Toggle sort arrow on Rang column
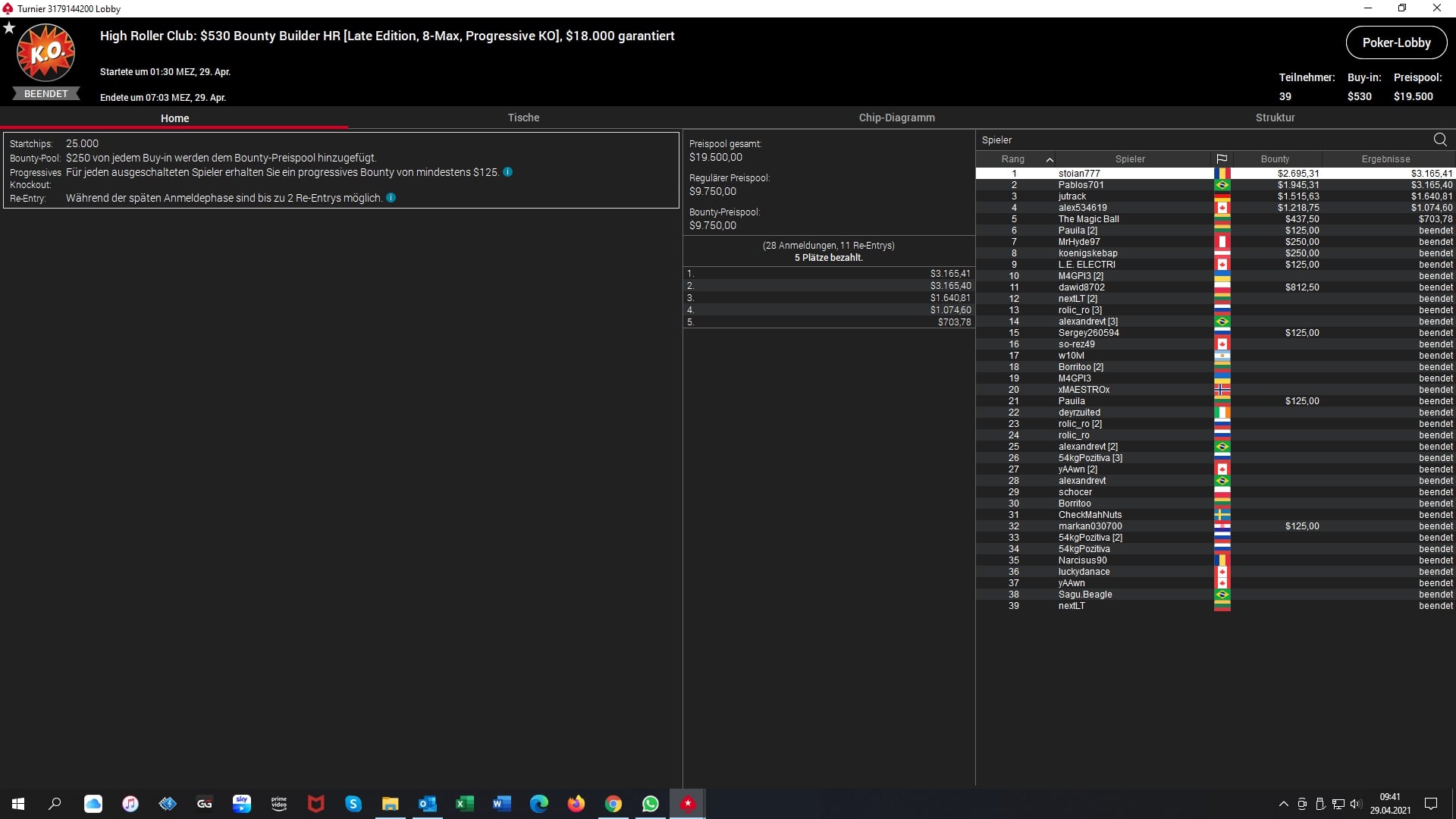The width and height of the screenshot is (1456, 819). pos(1050,159)
